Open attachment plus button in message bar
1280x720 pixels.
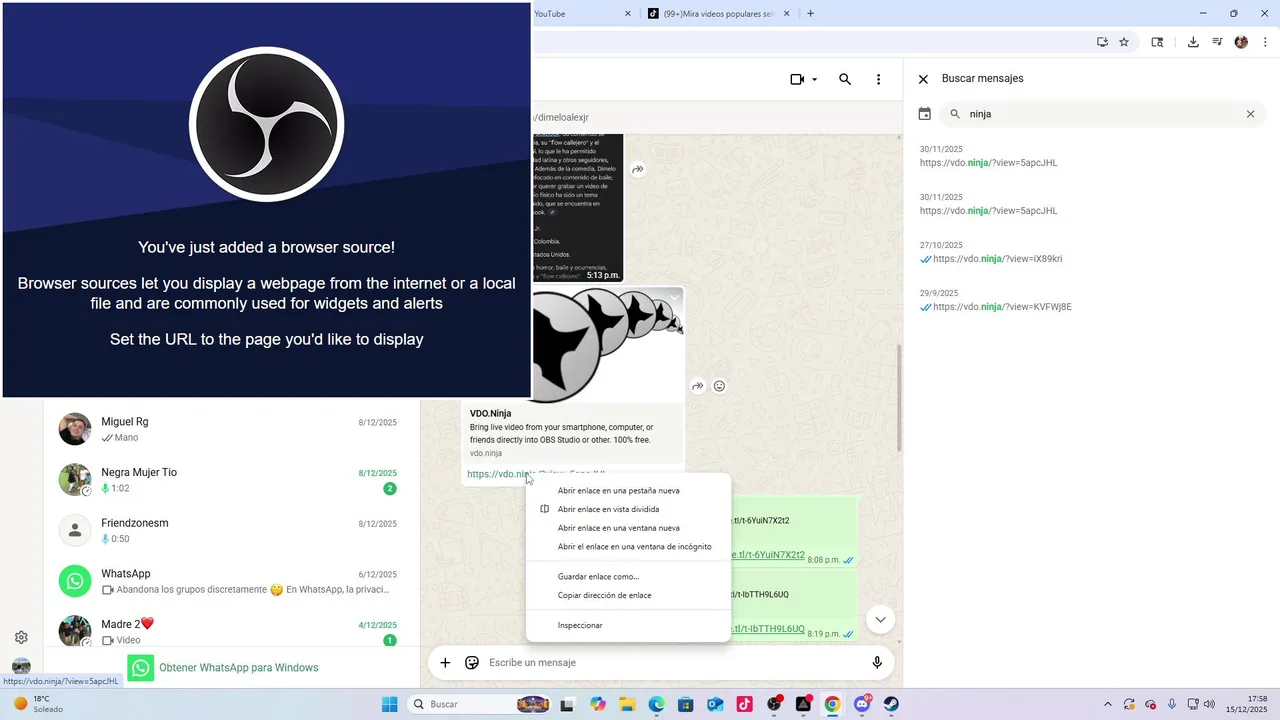(x=446, y=662)
